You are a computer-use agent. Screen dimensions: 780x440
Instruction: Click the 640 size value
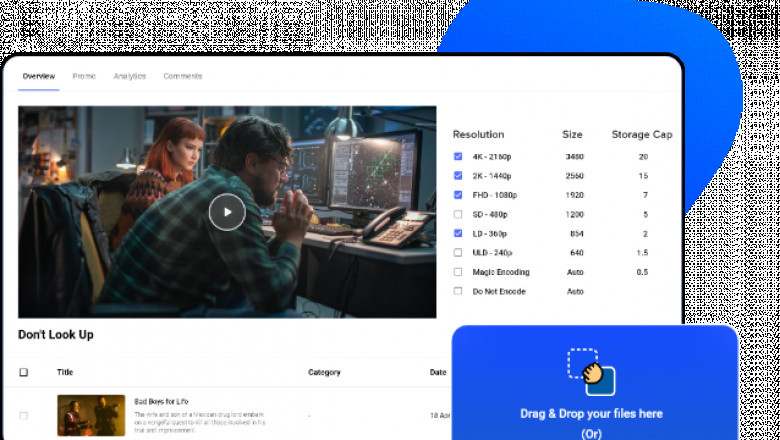pos(577,253)
